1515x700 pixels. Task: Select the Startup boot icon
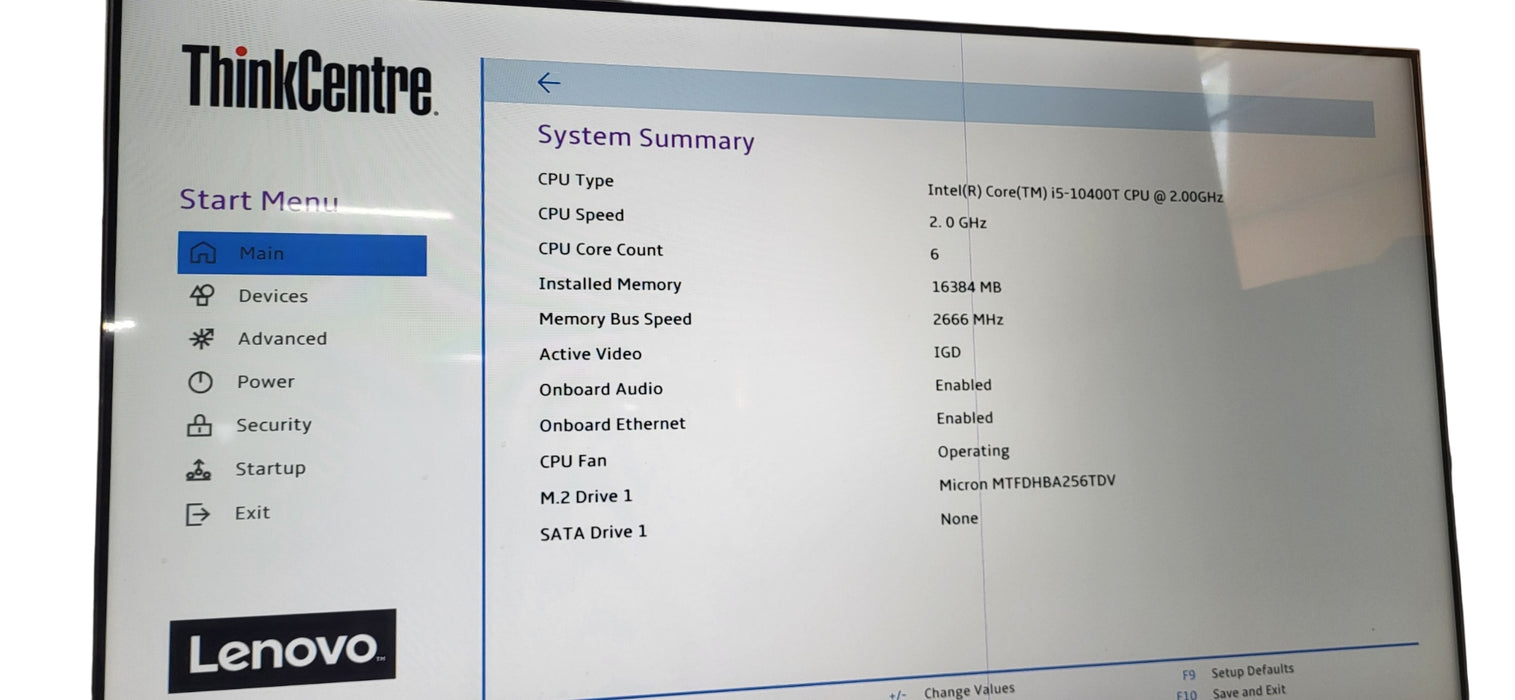[x=198, y=469]
